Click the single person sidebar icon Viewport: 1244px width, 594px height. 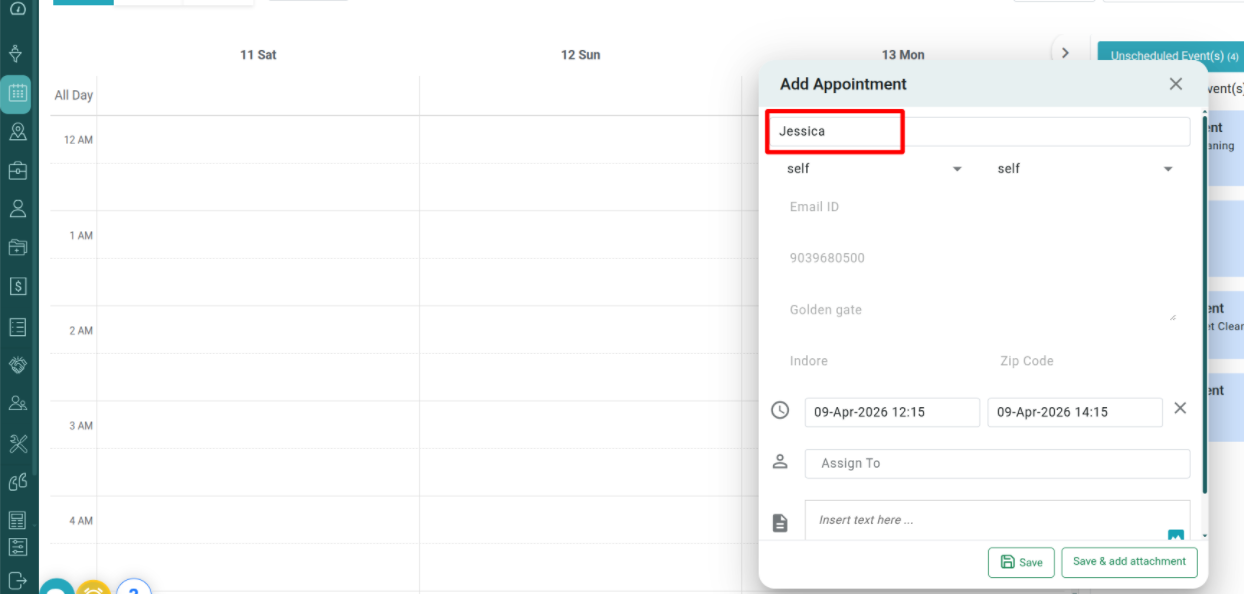pyautogui.click(x=17, y=209)
